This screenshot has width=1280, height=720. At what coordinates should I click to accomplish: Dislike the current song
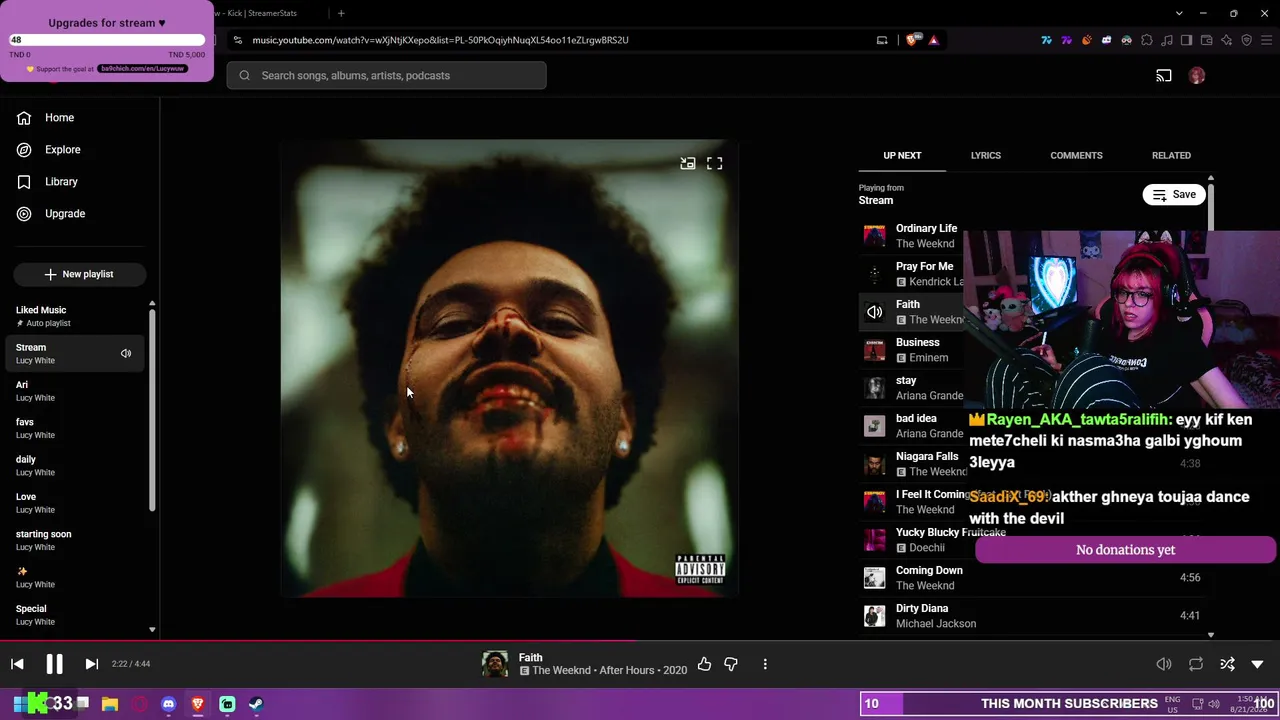[x=731, y=664]
